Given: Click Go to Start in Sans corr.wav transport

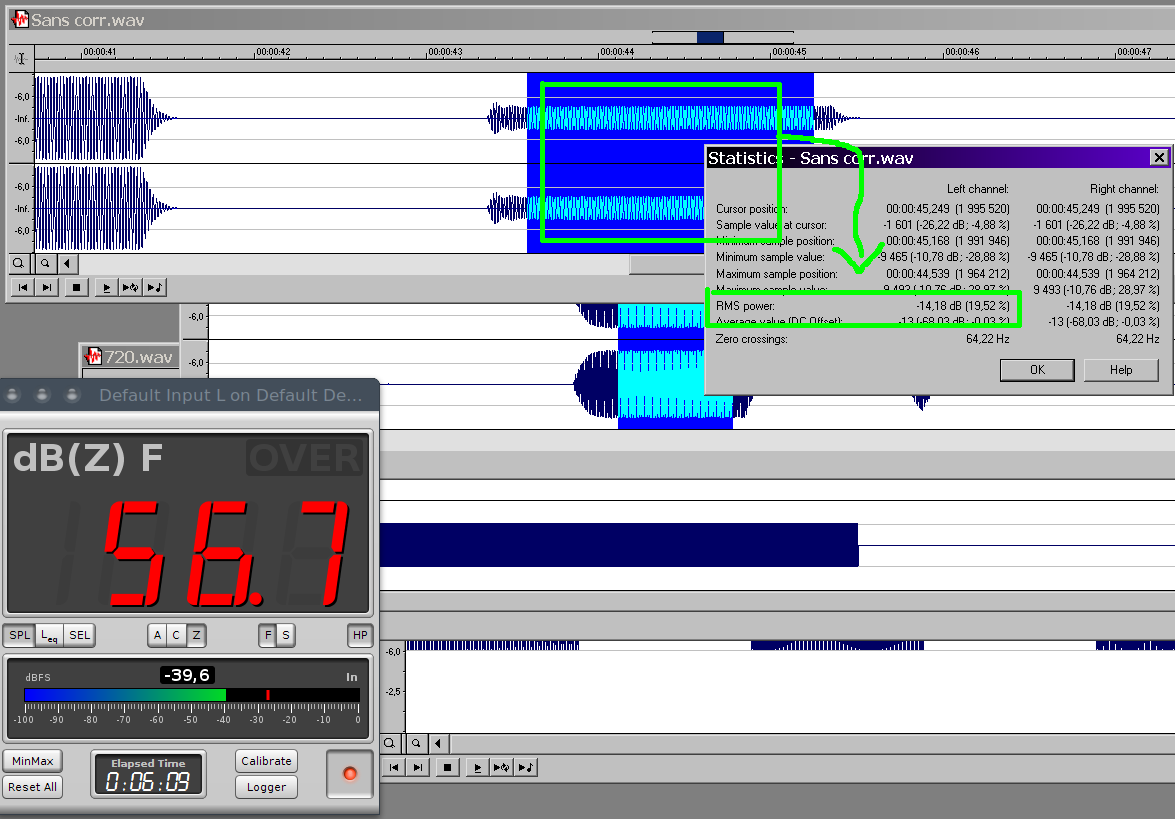Looking at the screenshot, I should tap(20, 288).
